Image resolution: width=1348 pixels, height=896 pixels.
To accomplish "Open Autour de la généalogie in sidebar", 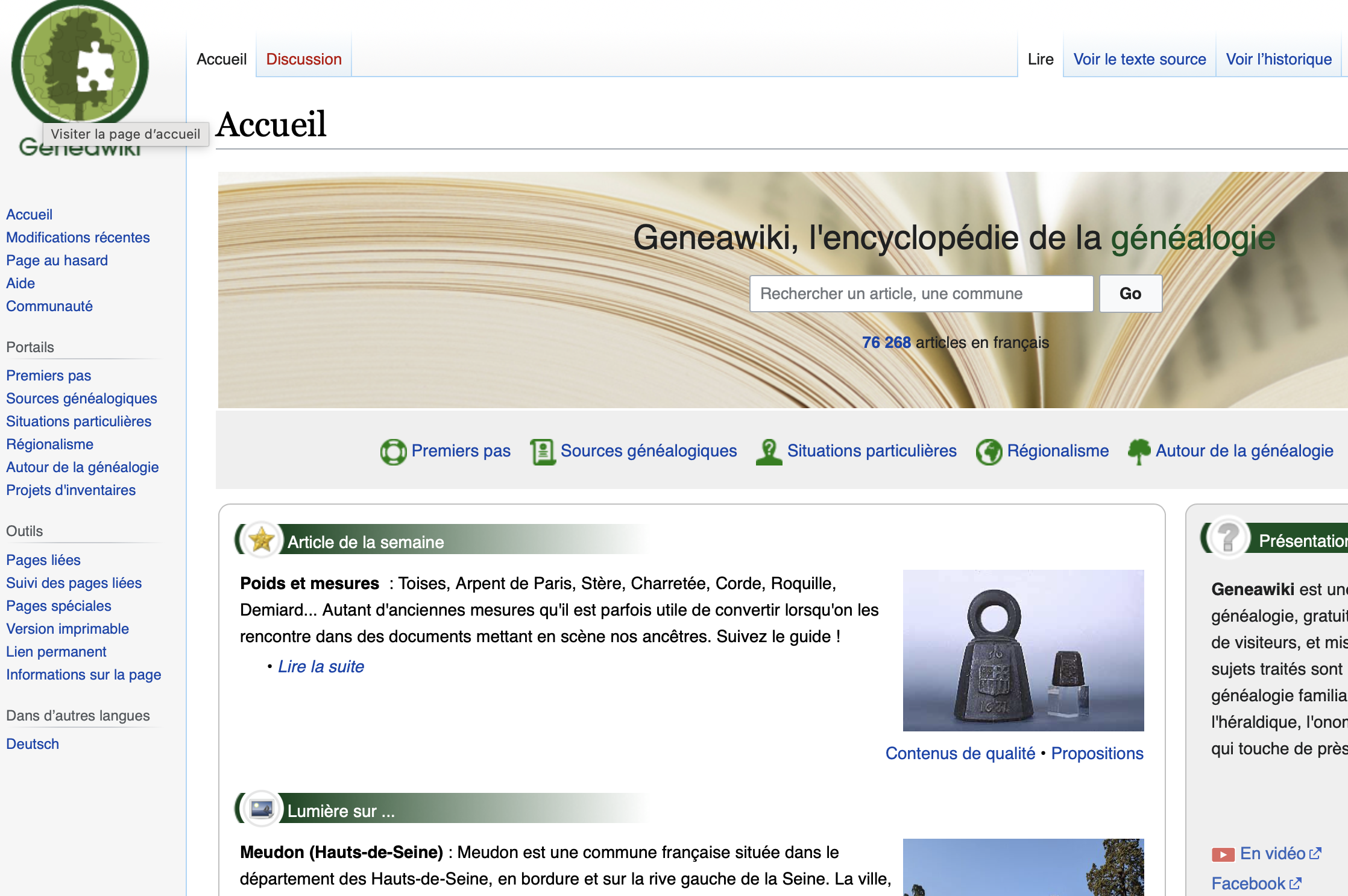I will point(82,467).
